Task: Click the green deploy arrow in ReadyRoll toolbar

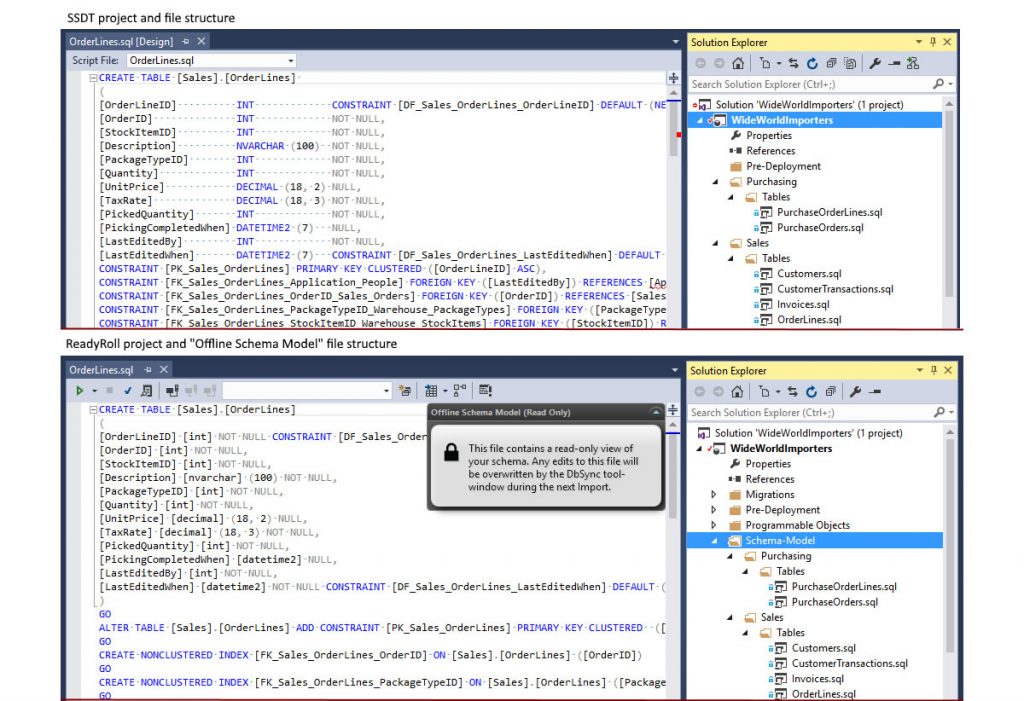Action: [x=81, y=390]
